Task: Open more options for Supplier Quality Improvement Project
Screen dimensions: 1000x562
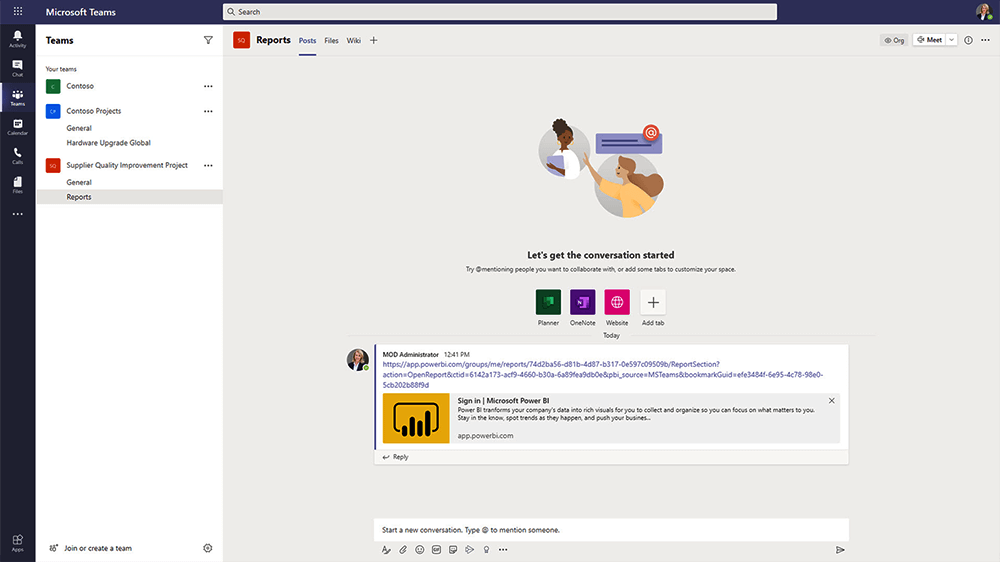Action: [208, 165]
